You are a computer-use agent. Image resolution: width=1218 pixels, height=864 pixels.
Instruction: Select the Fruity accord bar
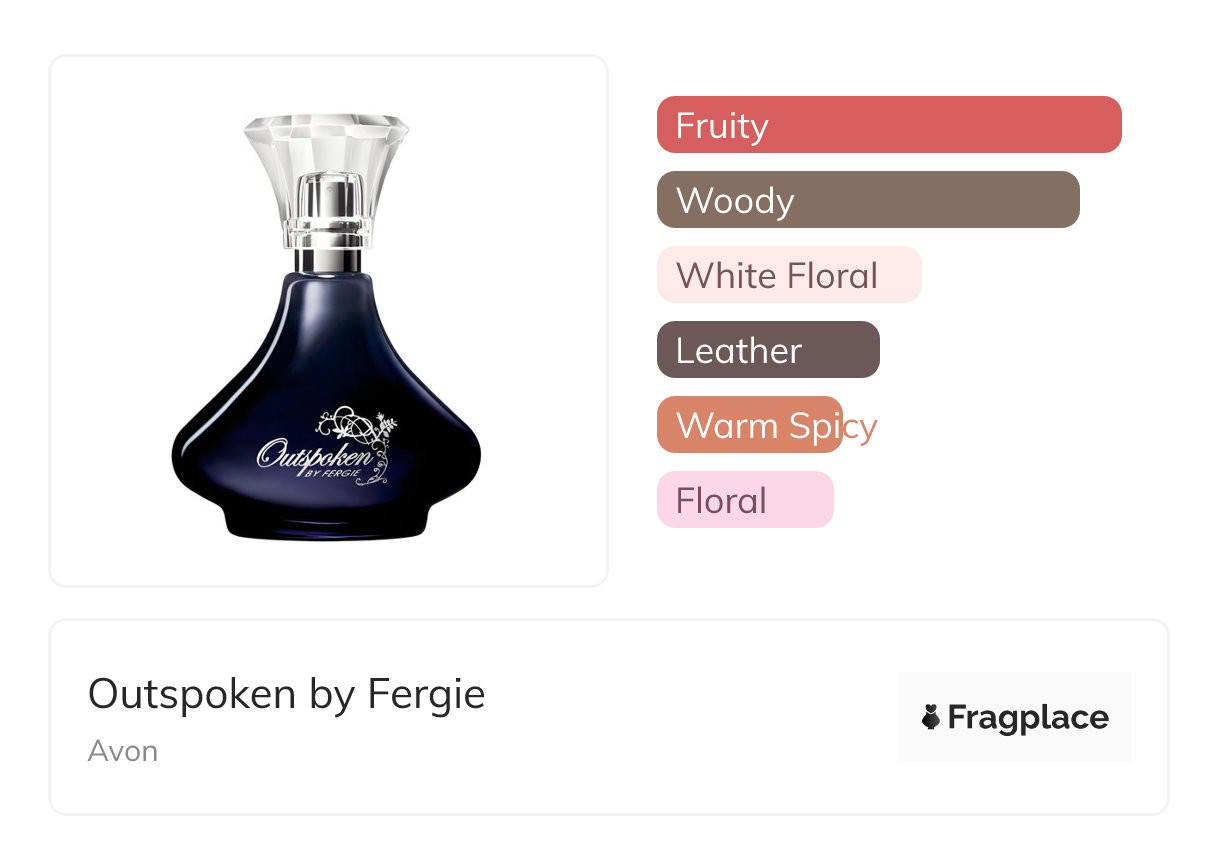889,125
